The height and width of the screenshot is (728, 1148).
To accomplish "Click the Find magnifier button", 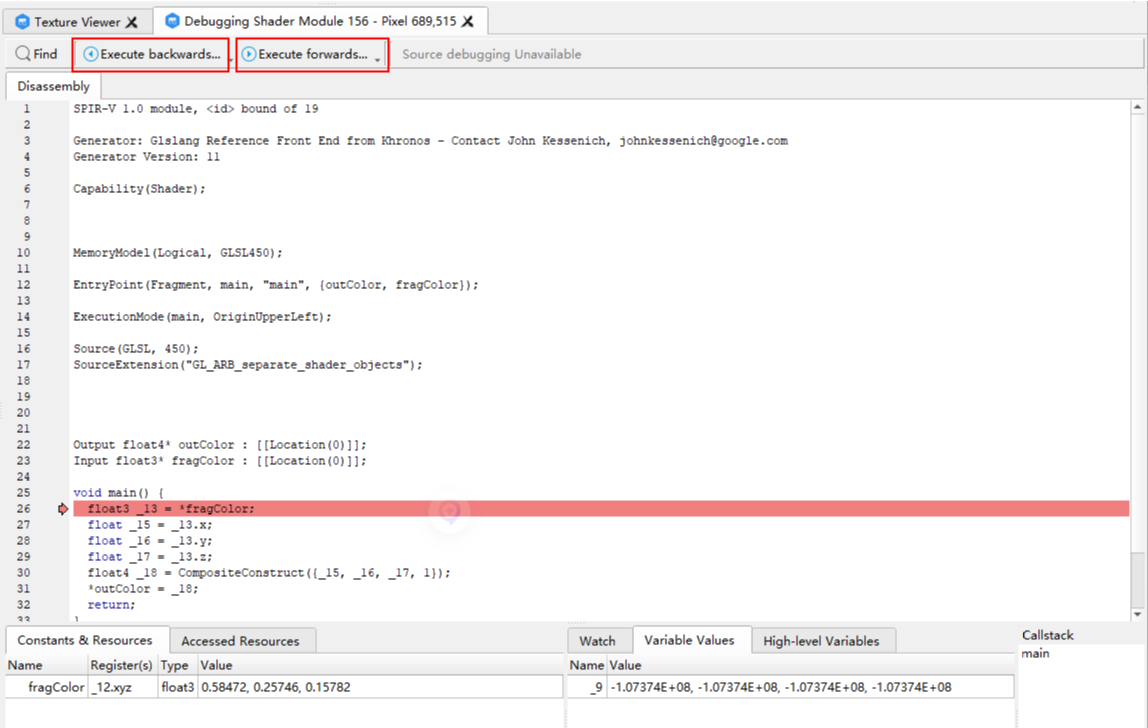I will tap(36, 54).
